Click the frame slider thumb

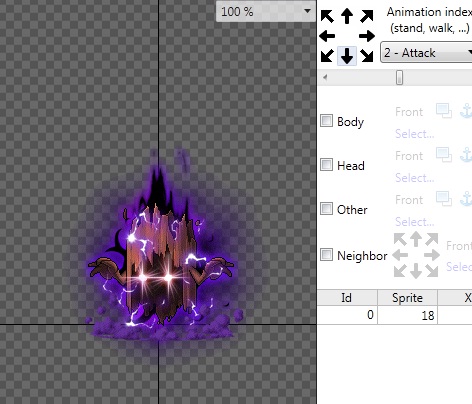[x=399, y=78]
